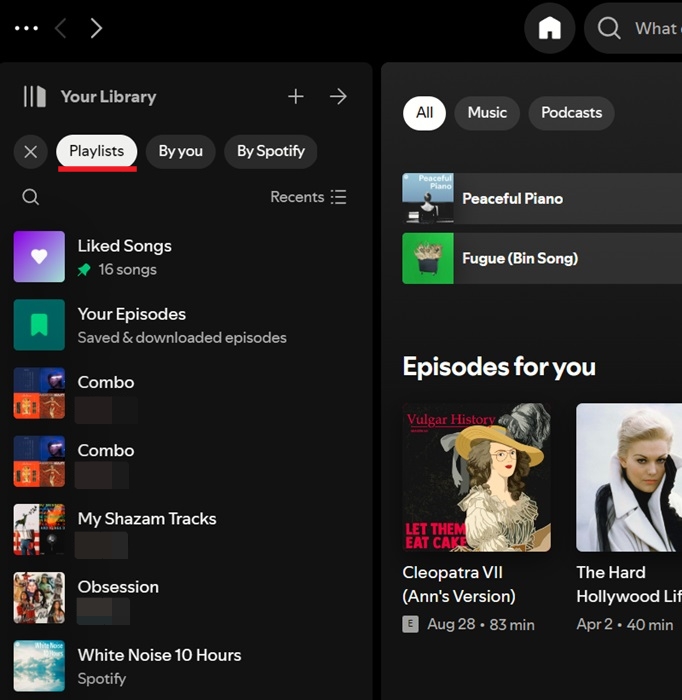This screenshot has height=700, width=682.
Task: Click the My Shazam Tracks cover art
Action: pos(39,530)
